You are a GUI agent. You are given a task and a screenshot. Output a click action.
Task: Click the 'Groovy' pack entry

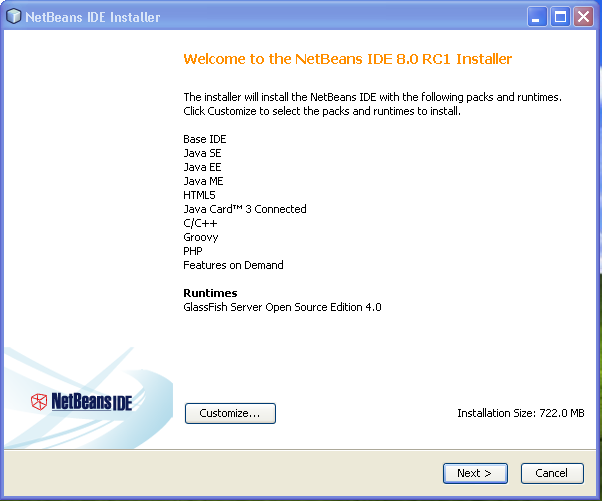tap(200, 237)
